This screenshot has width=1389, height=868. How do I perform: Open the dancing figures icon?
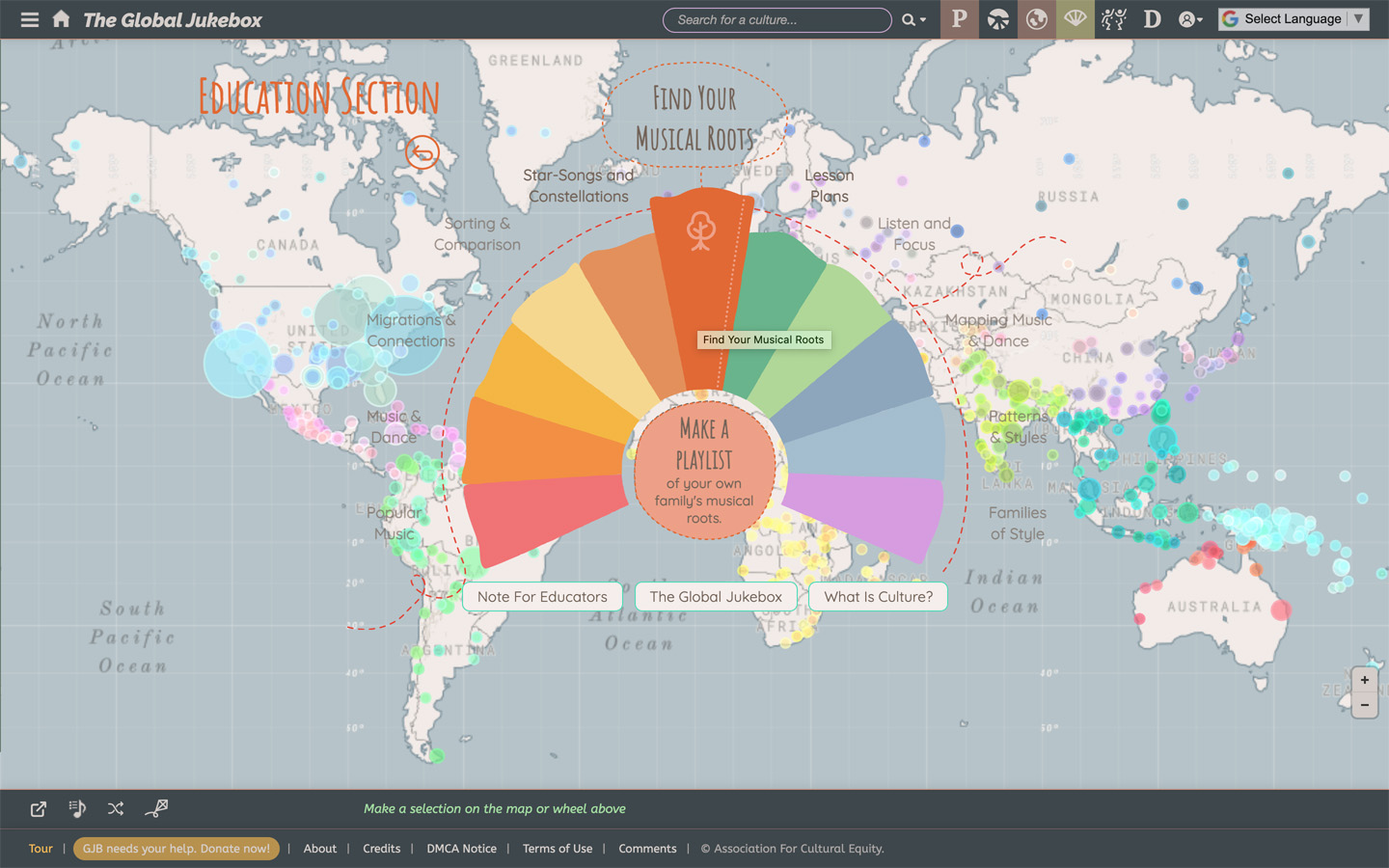pyautogui.click(x=1114, y=19)
